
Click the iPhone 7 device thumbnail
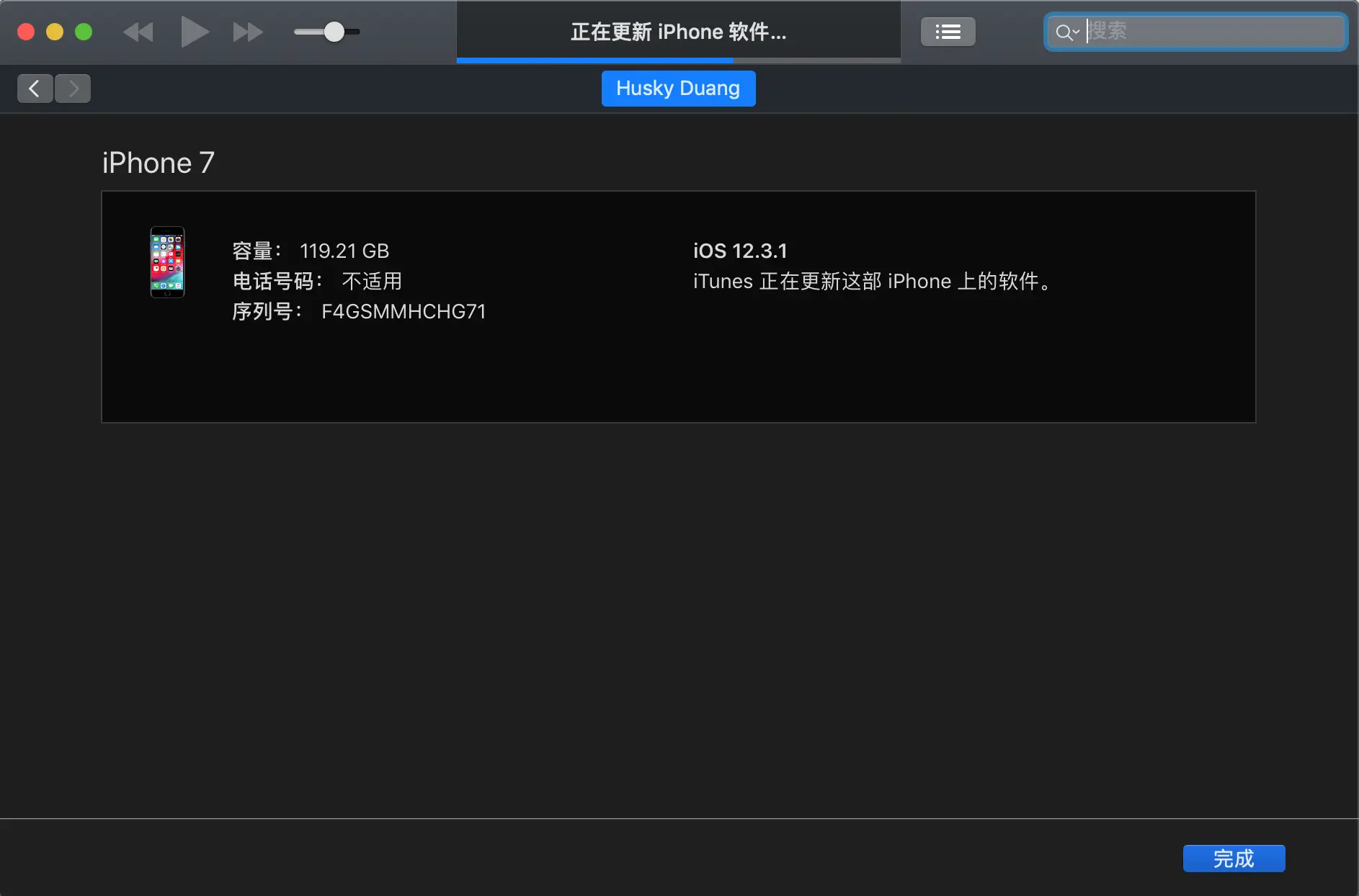pyautogui.click(x=167, y=262)
